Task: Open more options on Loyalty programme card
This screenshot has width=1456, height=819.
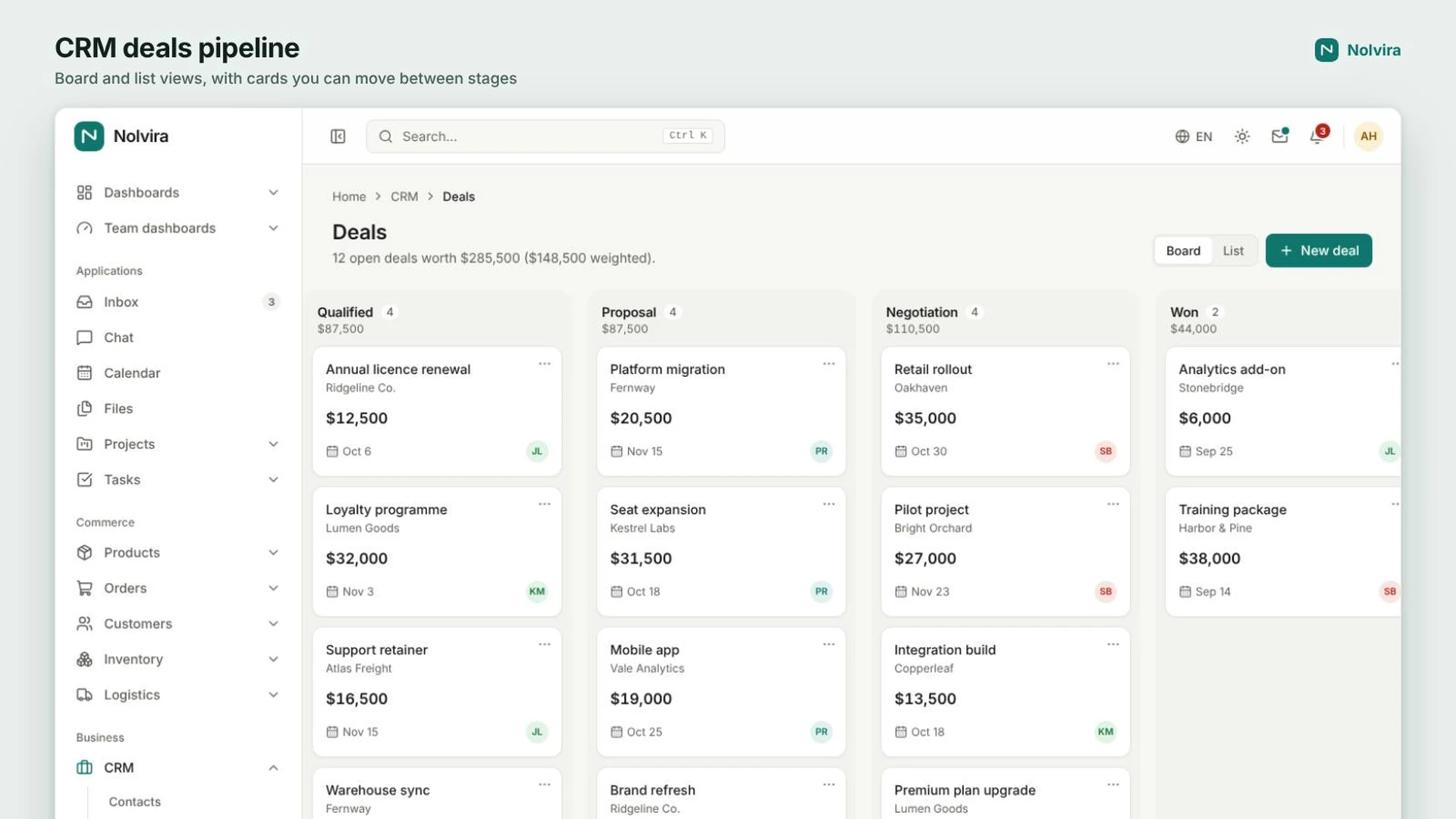Action: [544, 504]
